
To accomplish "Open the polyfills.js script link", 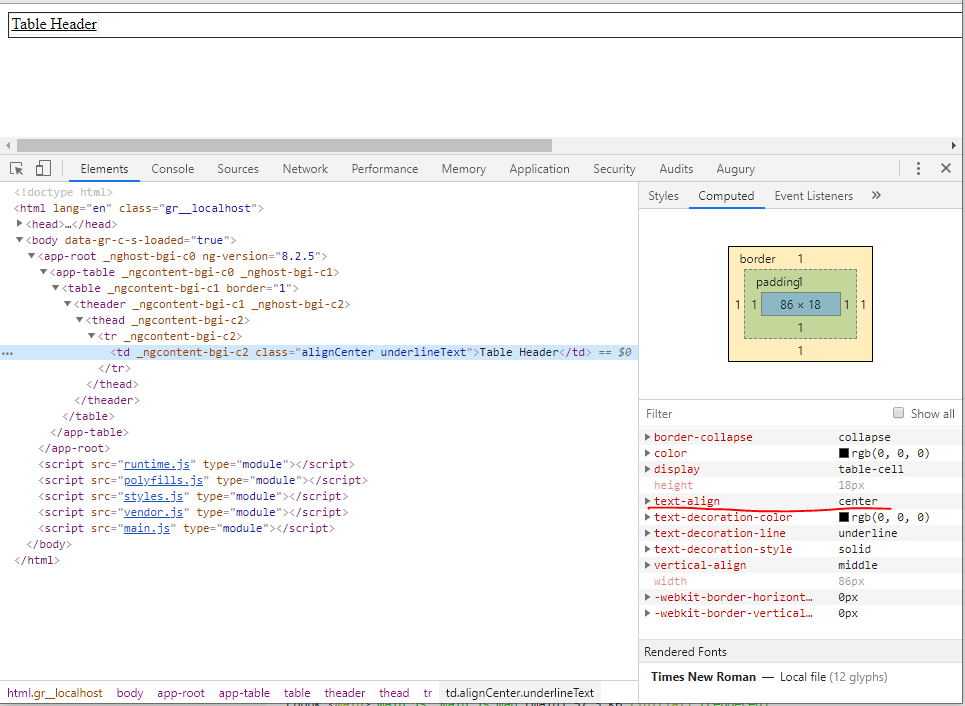I will tap(163, 480).
